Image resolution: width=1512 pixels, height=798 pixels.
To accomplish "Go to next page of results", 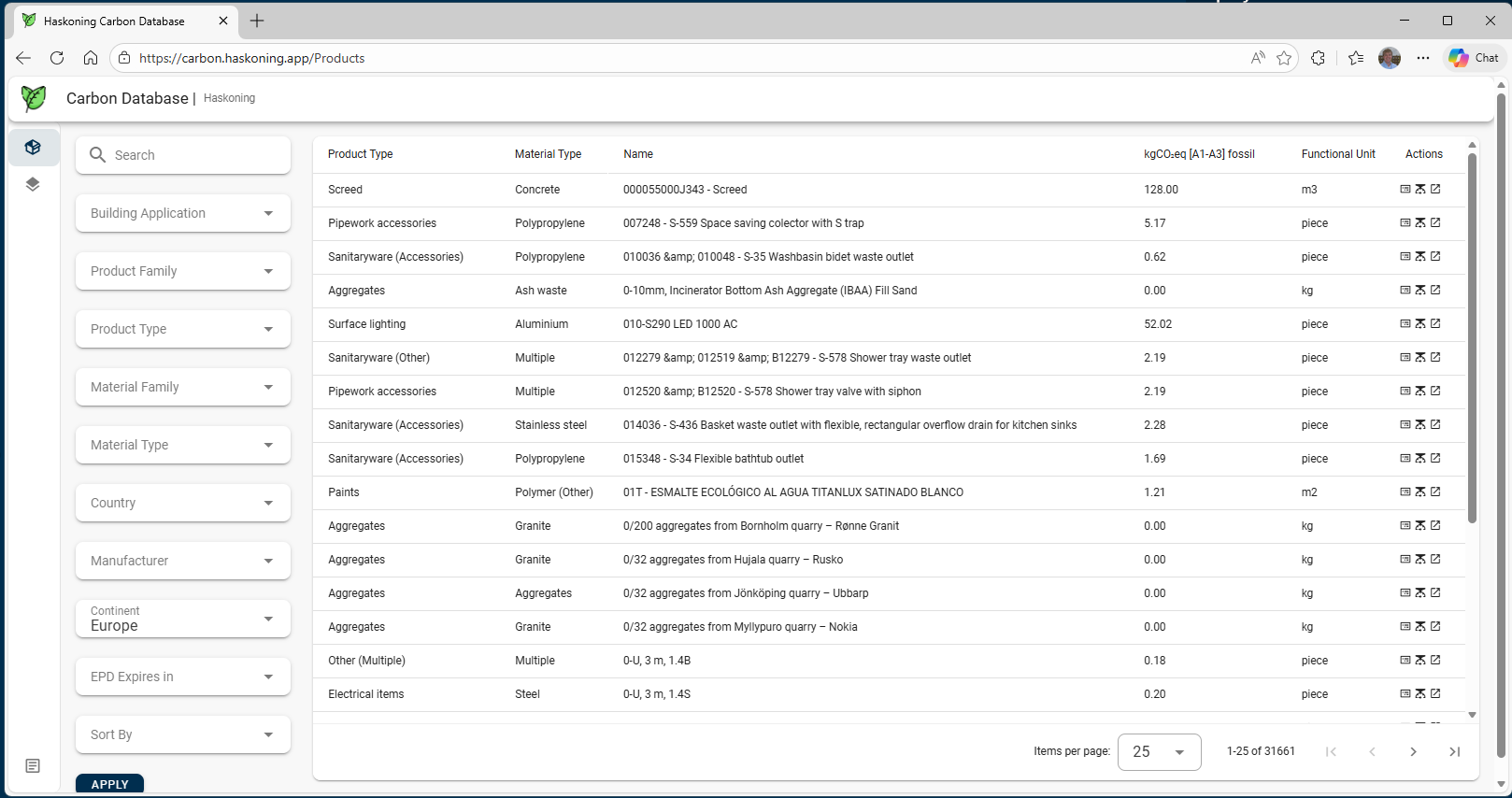I will [x=1413, y=751].
